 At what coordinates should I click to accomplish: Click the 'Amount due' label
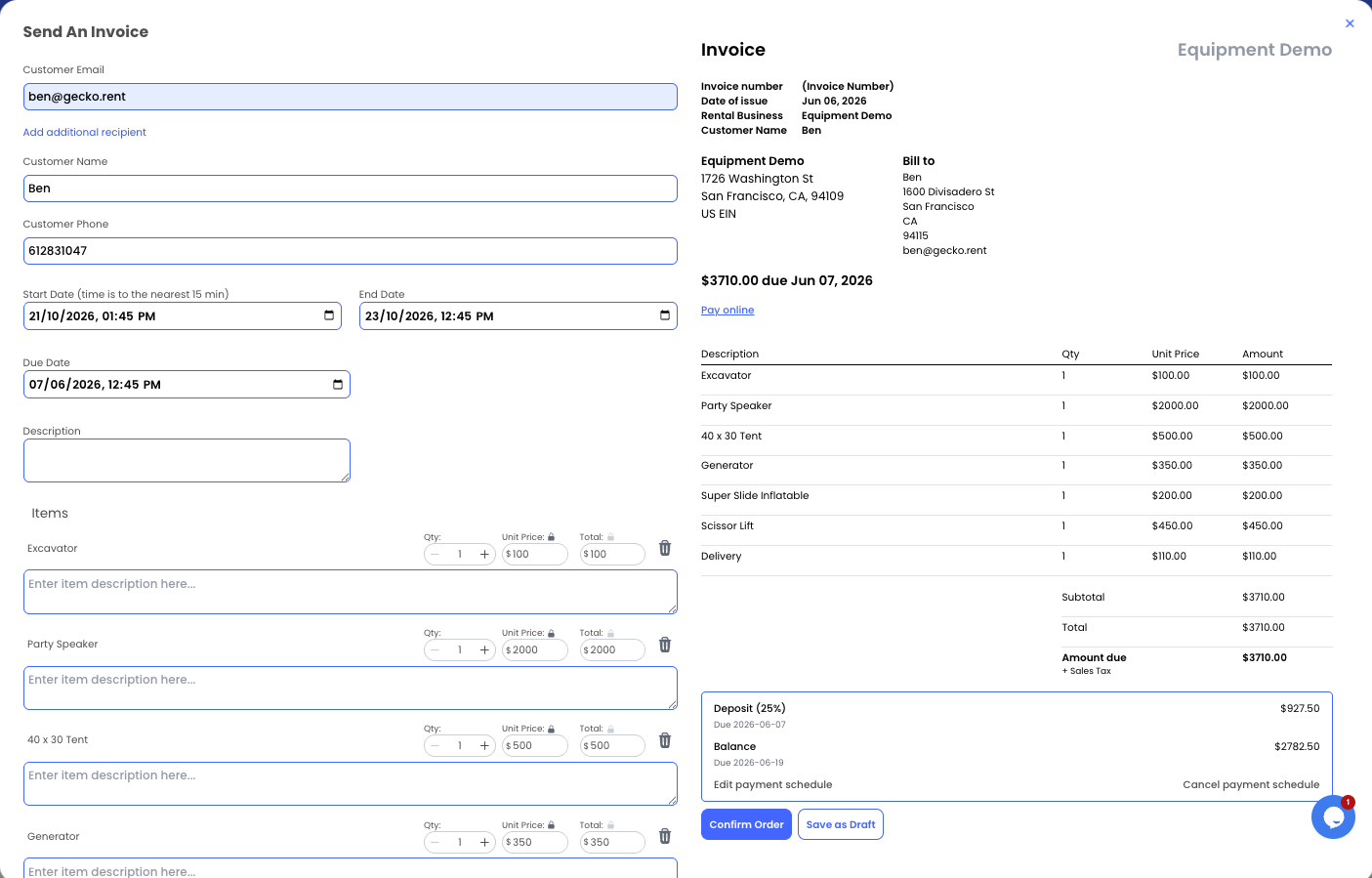click(x=1094, y=657)
